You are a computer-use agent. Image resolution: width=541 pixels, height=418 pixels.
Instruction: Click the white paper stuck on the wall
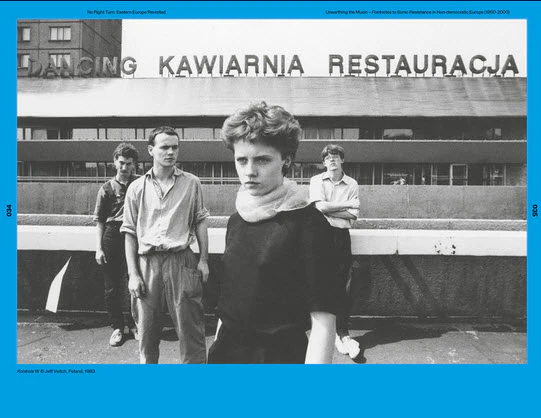pyautogui.click(x=58, y=286)
